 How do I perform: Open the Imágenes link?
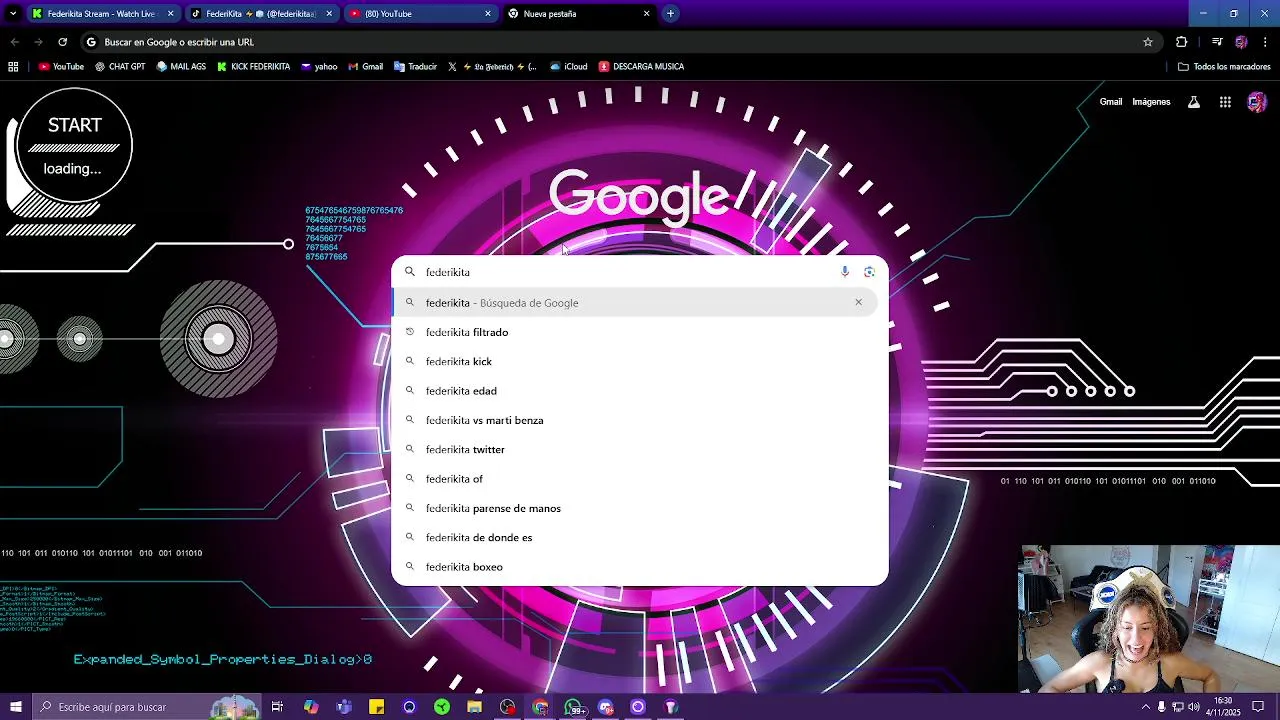(1151, 102)
